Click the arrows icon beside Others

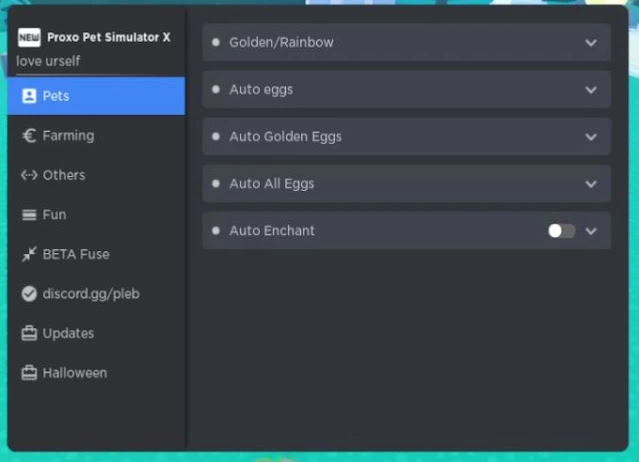pos(29,175)
